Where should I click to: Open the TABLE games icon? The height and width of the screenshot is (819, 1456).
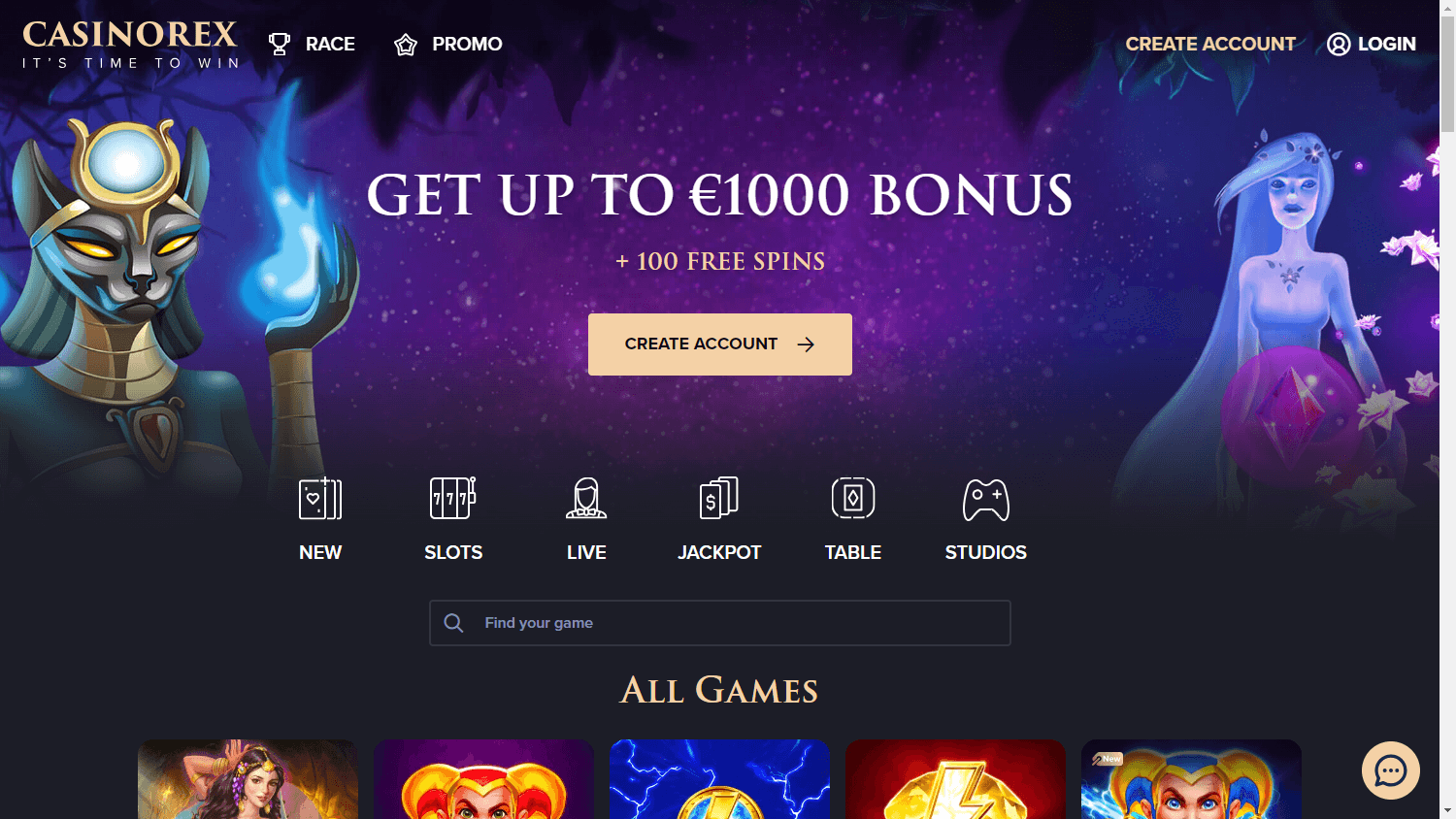coord(853,499)
